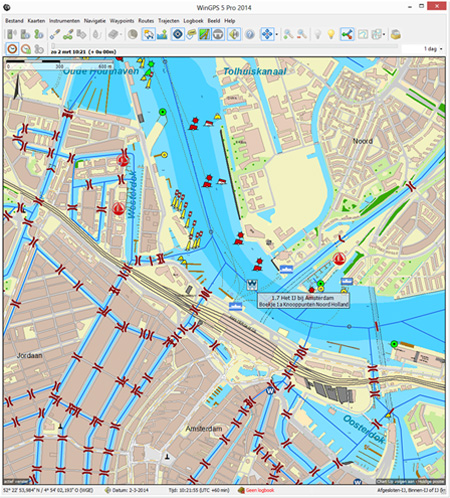The image size is (450, 498).
Task: Toggle the highlighted clock time mode button
Action: [12, 49]
